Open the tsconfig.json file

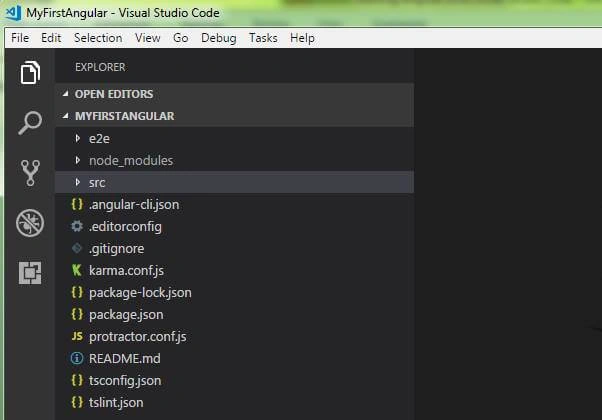point(125,381)
